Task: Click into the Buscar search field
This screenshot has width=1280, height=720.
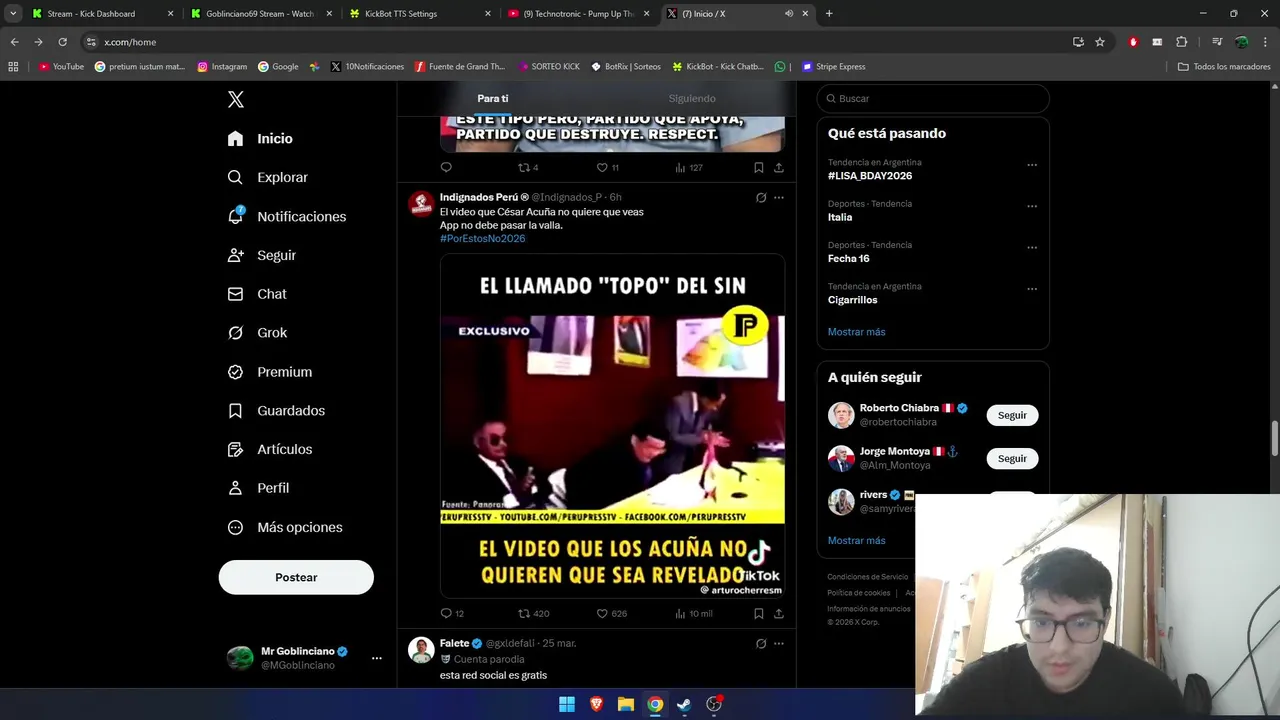Action: coord(933,98)
